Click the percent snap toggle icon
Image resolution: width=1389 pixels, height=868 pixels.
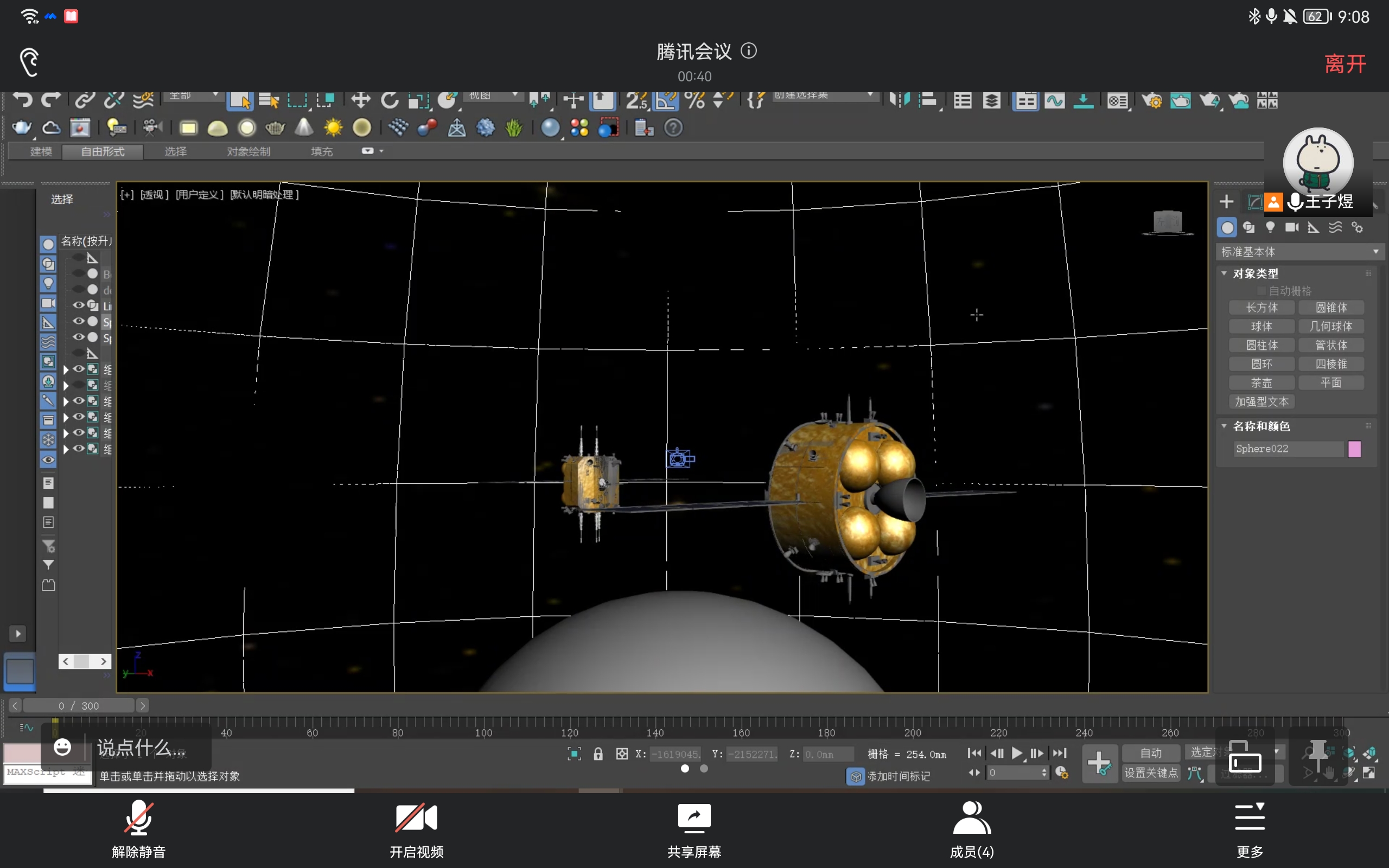pos(694,100)
